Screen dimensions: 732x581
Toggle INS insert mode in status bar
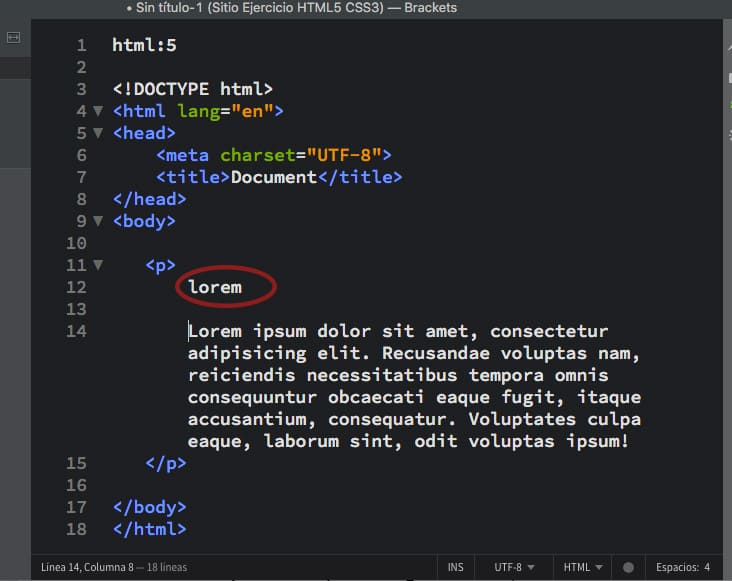click(x=456, y=567)
